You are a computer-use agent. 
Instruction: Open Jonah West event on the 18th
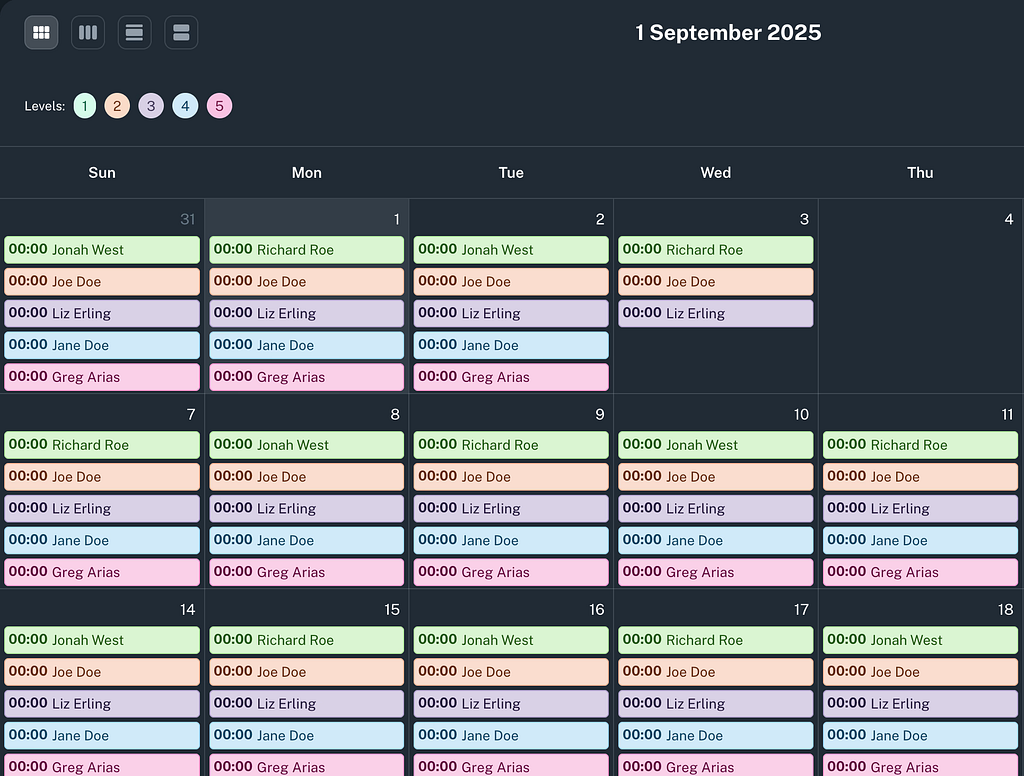click(x=920, y=640)
